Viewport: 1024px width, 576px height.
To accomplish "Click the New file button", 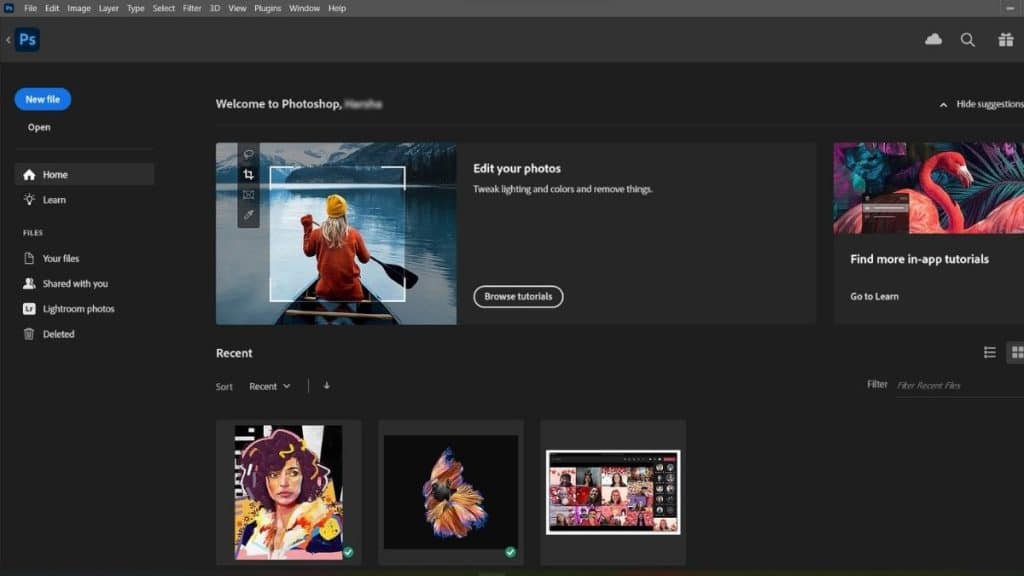I will coord(42,99).
